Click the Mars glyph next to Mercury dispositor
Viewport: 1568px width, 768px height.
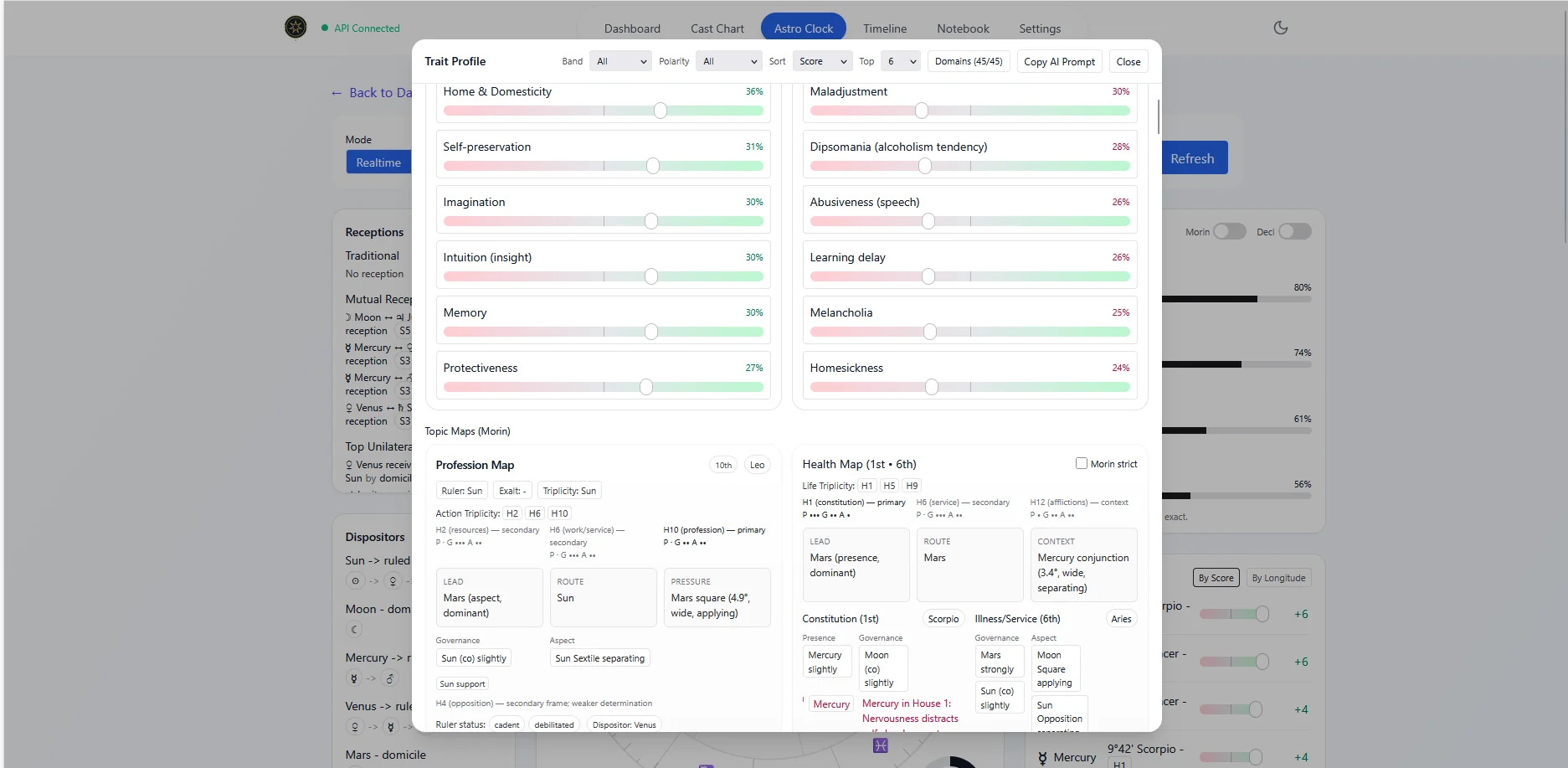point(389,678)
